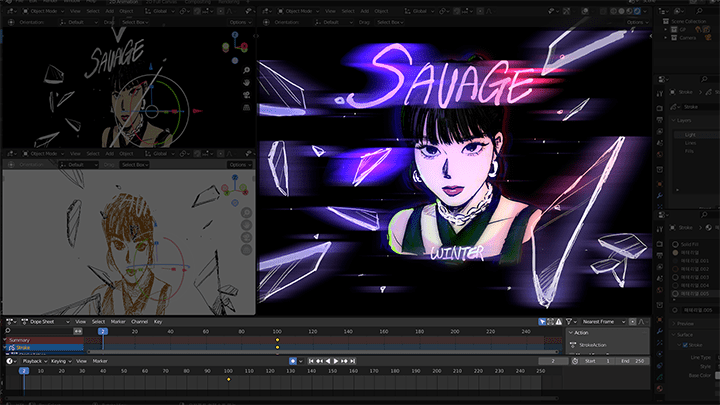Toggle snapping magnet in main viewport header
The height and width of the screenshot is (405, 720).
[457, 11]
